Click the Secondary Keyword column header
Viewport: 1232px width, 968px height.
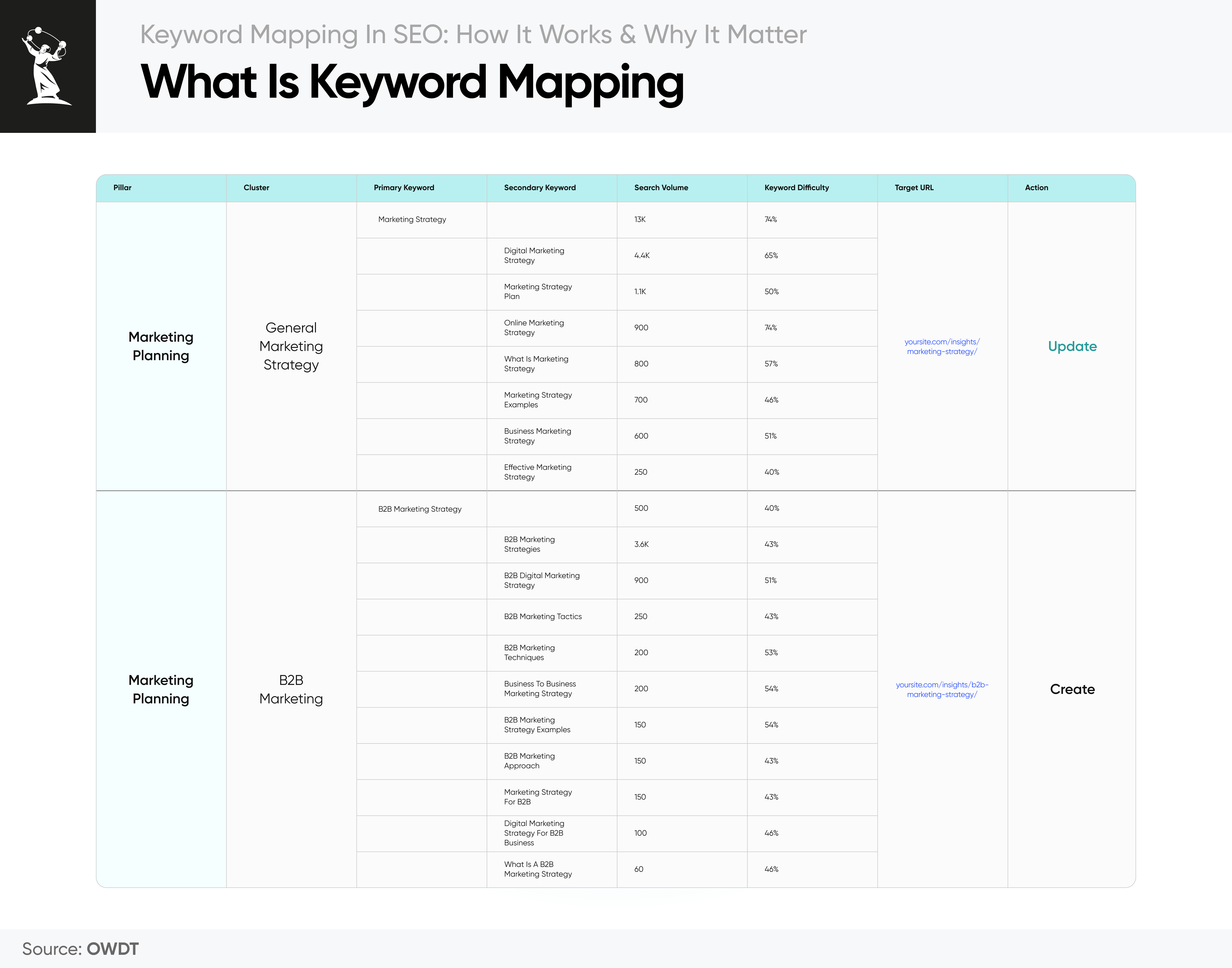click(539, 188)
